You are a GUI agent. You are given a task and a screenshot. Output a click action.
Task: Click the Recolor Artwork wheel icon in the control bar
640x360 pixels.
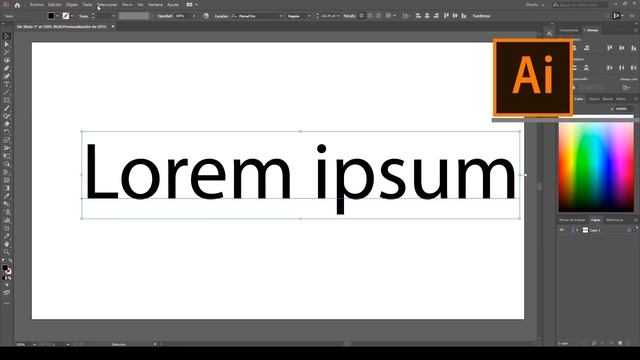click(x=206, y=16)
